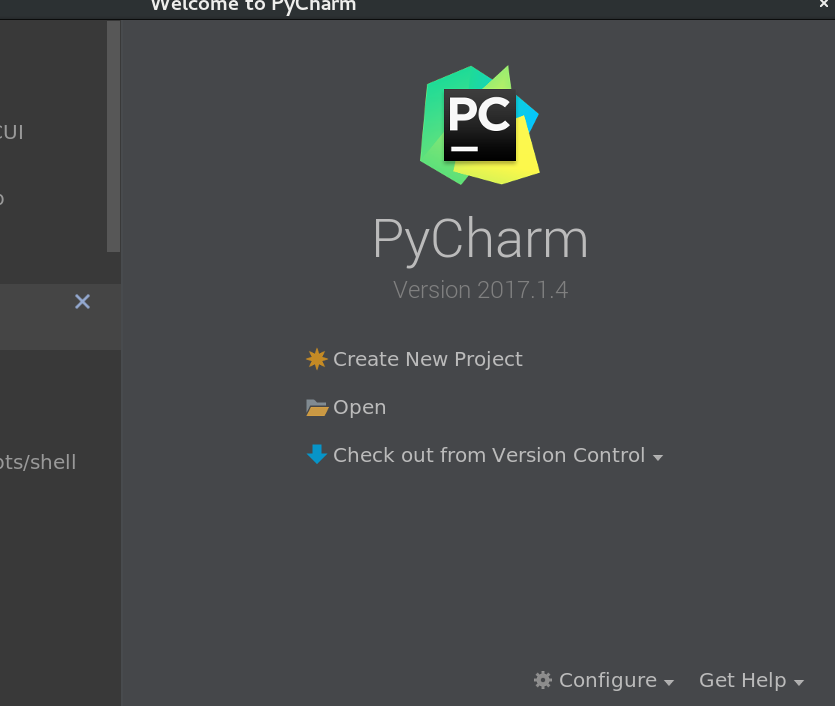The width and height of the screenshot is (835, 706).
Task: Click the blue download arrow beside Version Control
Action: tap(316, 455)
